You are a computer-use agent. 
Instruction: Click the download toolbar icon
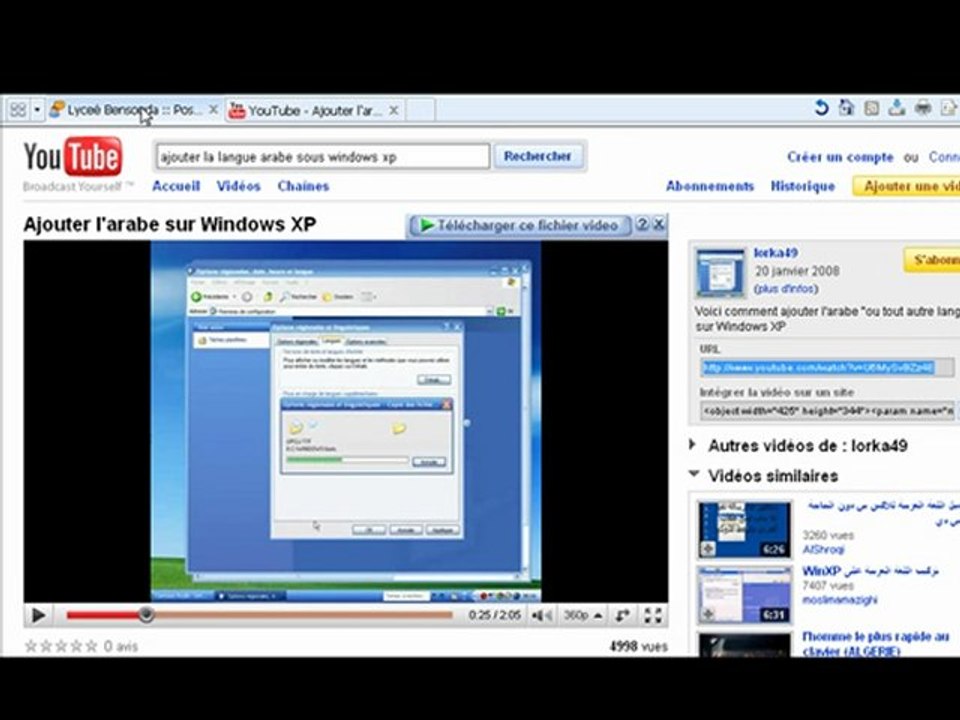[x=897, y=108]
